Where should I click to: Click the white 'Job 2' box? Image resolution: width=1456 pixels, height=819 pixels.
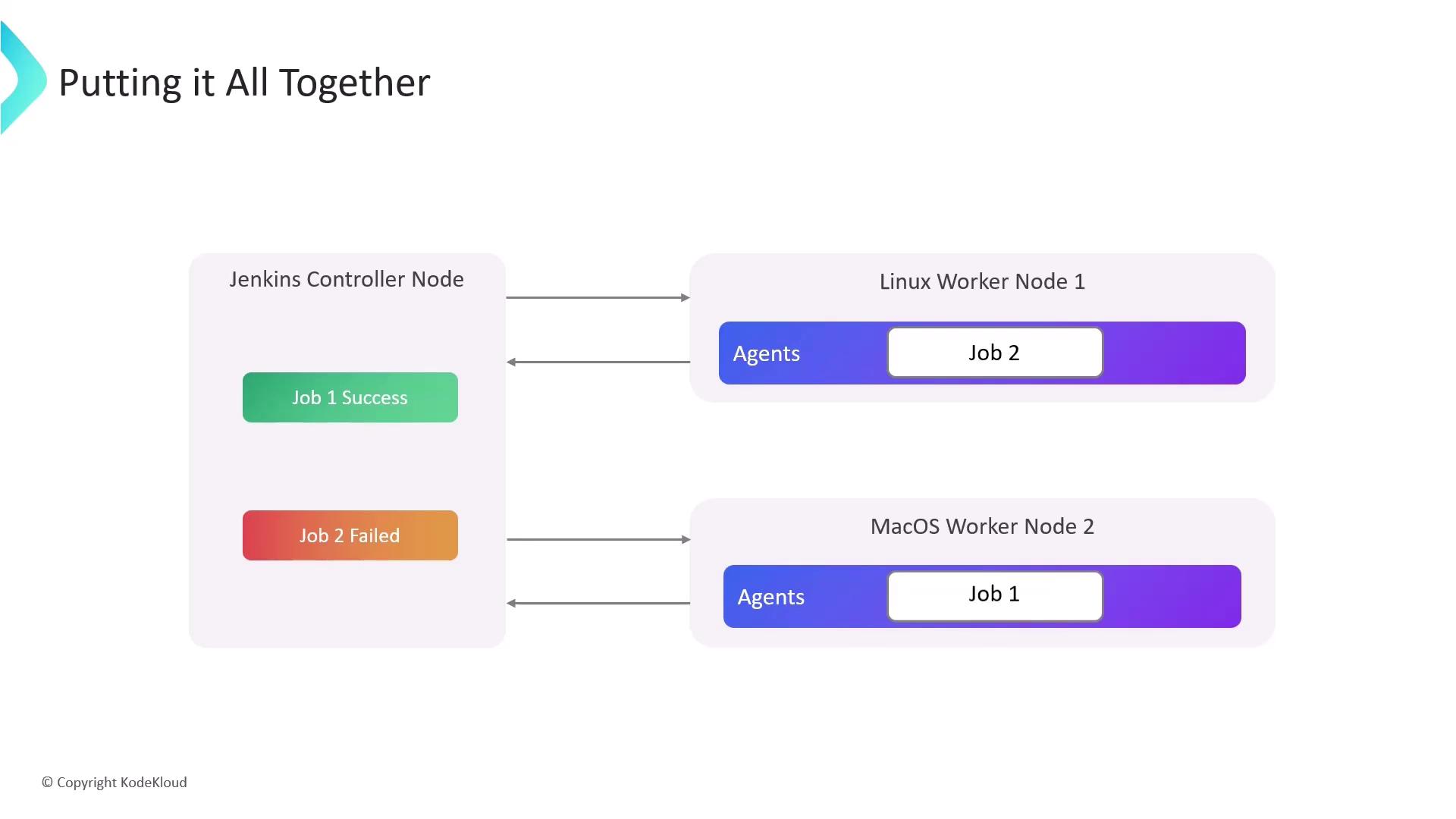pos(994,353)
